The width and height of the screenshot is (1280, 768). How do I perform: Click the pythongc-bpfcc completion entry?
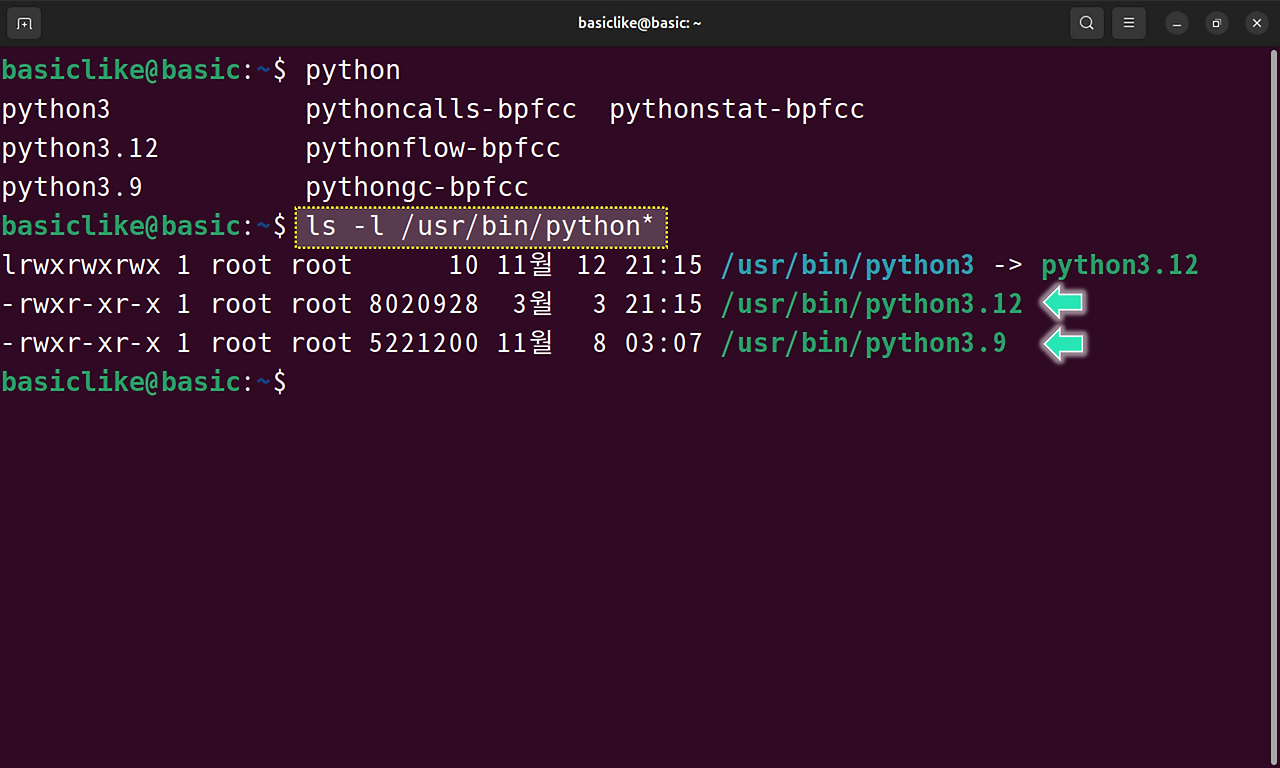click(x=417, y=188)
